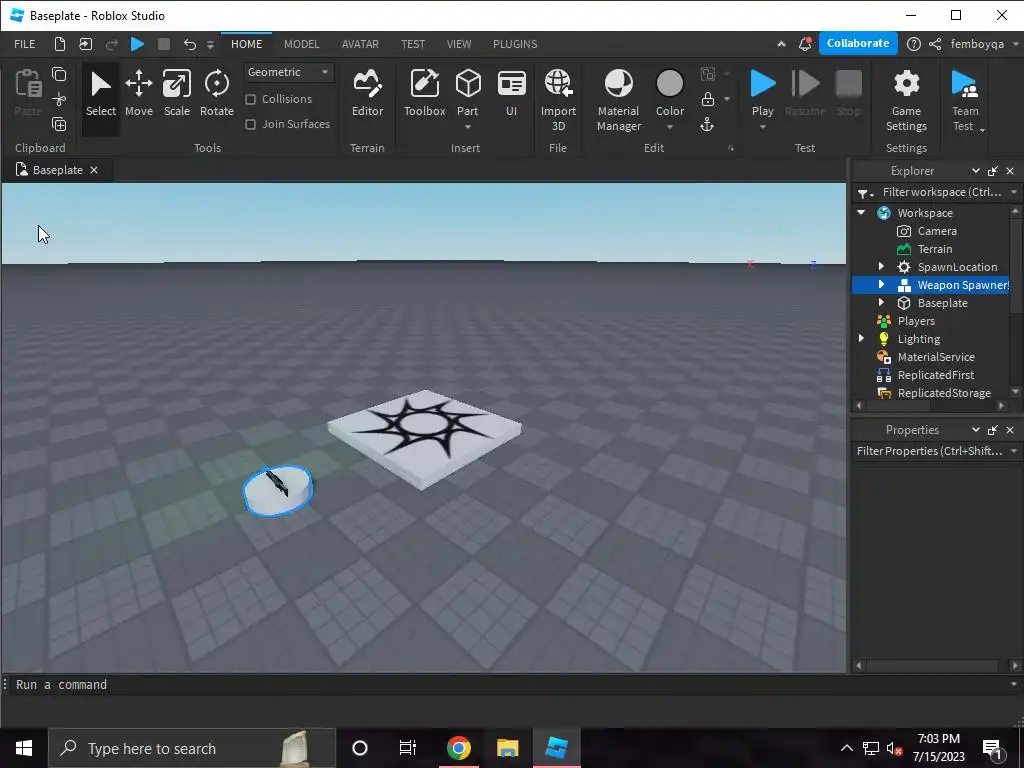Start the game with Play button
1024x768 pixels.
click(x=763, y=91)
